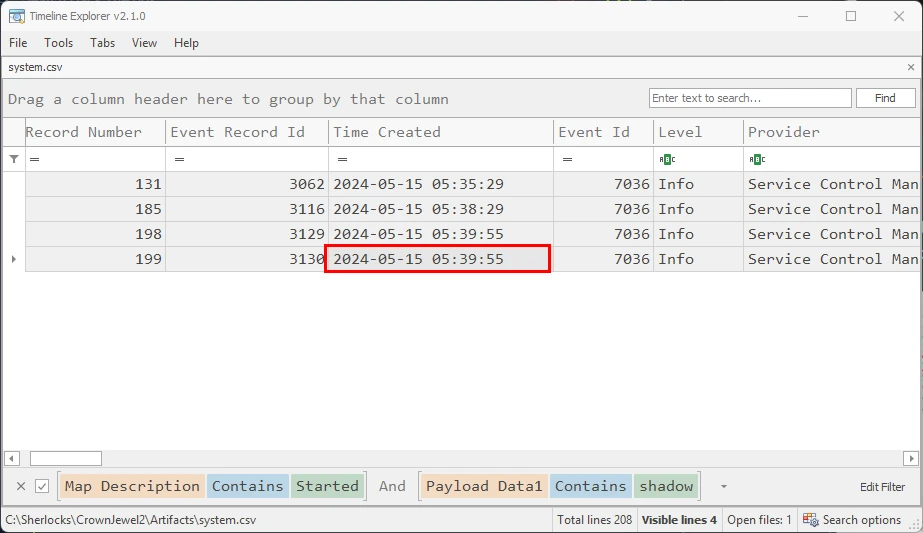
Task: Click the Started filter value
Action: click(x=327, y=486)
